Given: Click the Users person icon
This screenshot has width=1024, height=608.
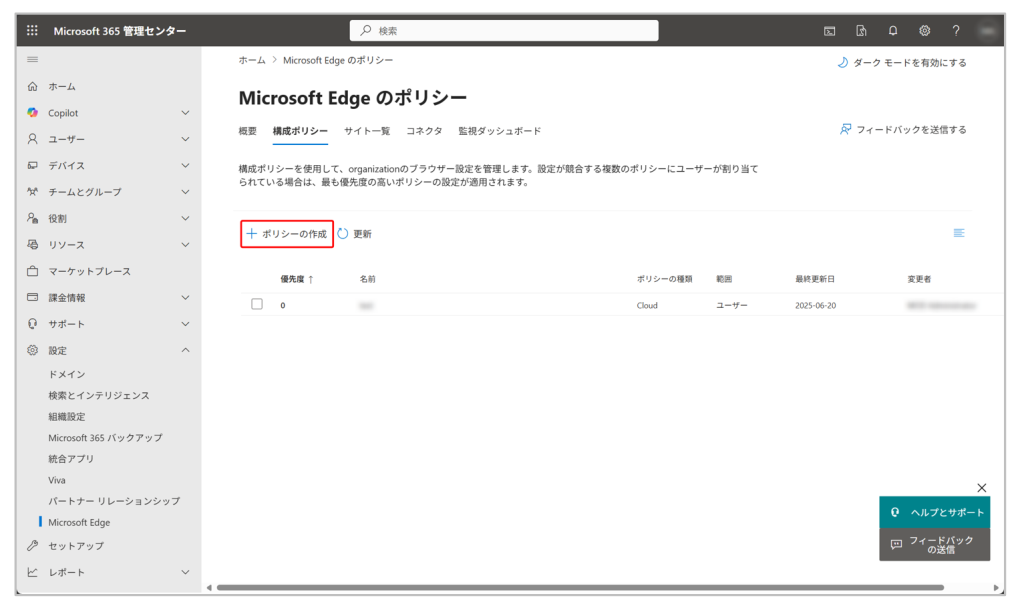Looking at the screenshot, I should point(33,139).
